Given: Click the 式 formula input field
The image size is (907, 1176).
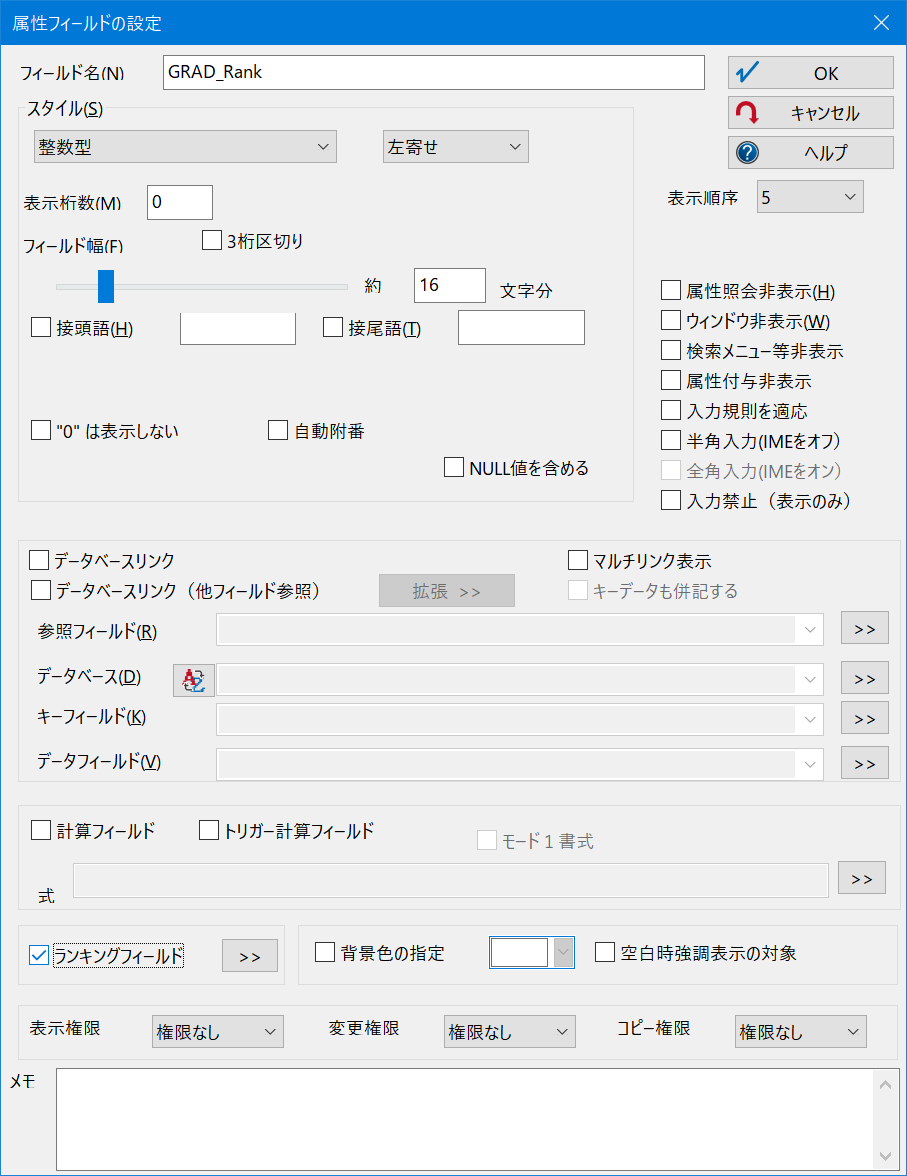Looking at the screenshot, I should pos(451,880).
